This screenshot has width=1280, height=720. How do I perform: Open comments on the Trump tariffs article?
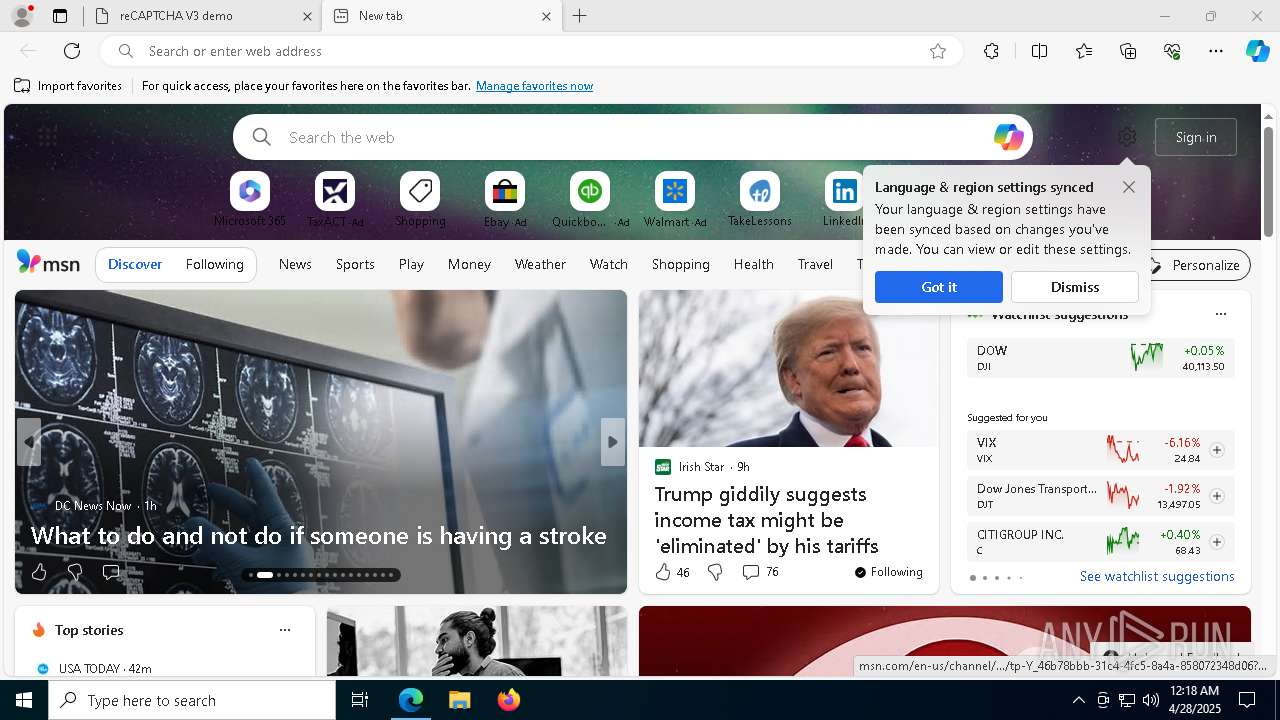(x=760, y=572)
